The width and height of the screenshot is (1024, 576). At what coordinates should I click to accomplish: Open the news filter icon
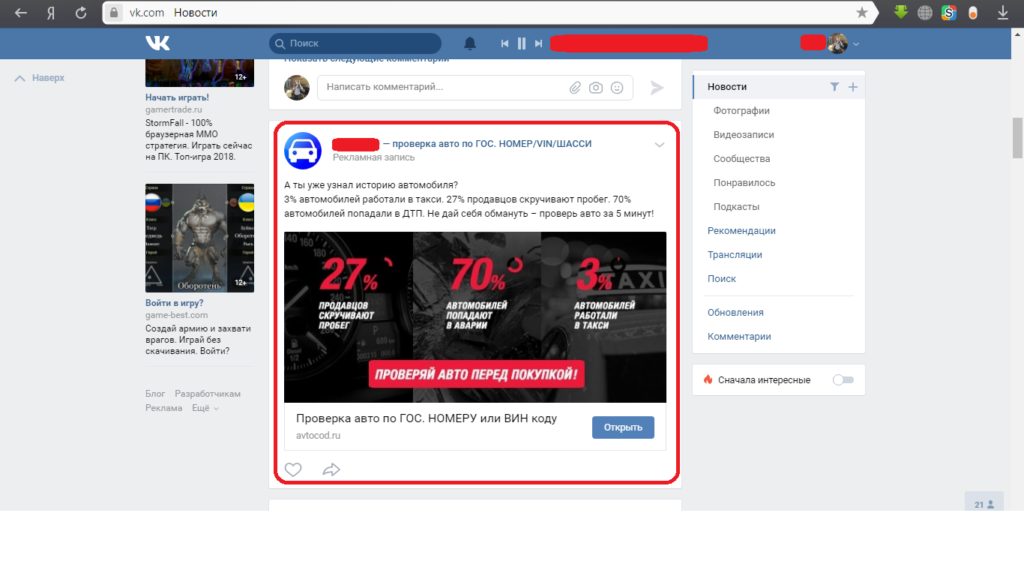tap(834, 87)
